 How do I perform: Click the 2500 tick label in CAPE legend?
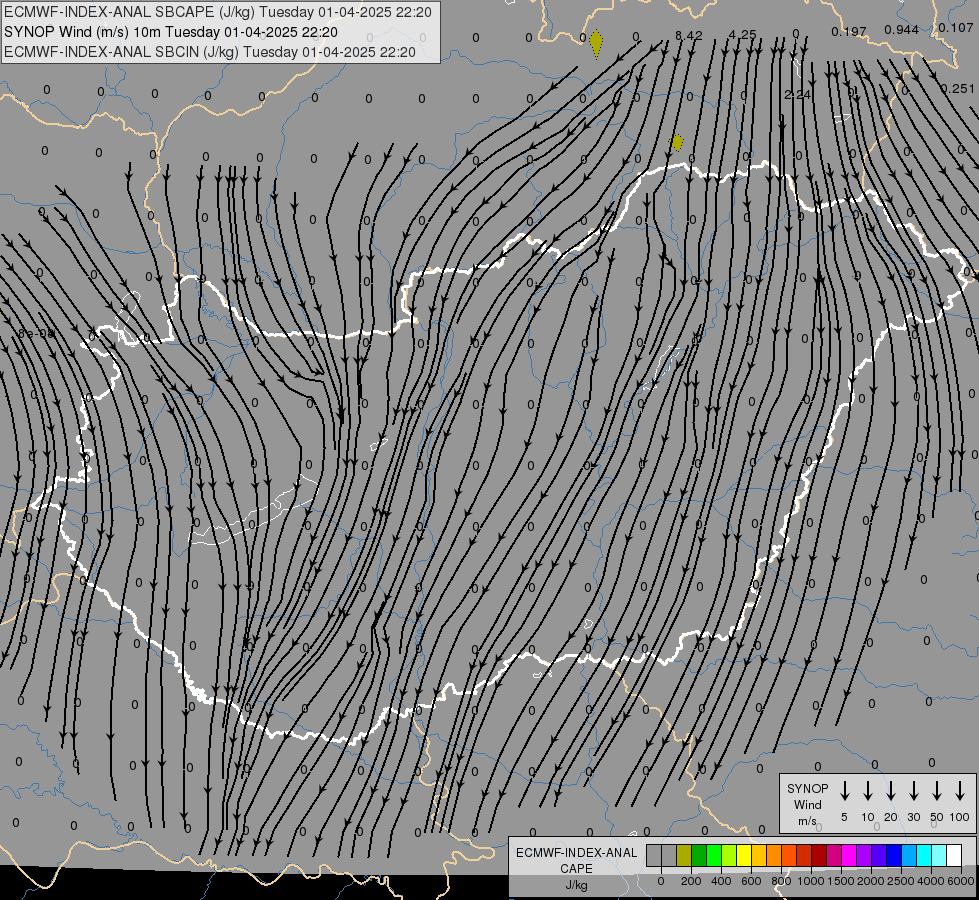[x=901, y=881]
